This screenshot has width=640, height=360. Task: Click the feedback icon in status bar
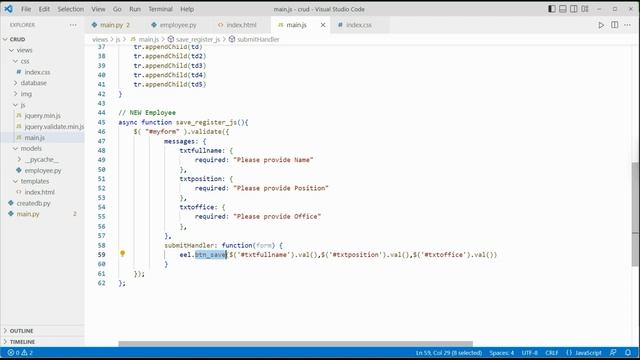click(x=613, y=353)
